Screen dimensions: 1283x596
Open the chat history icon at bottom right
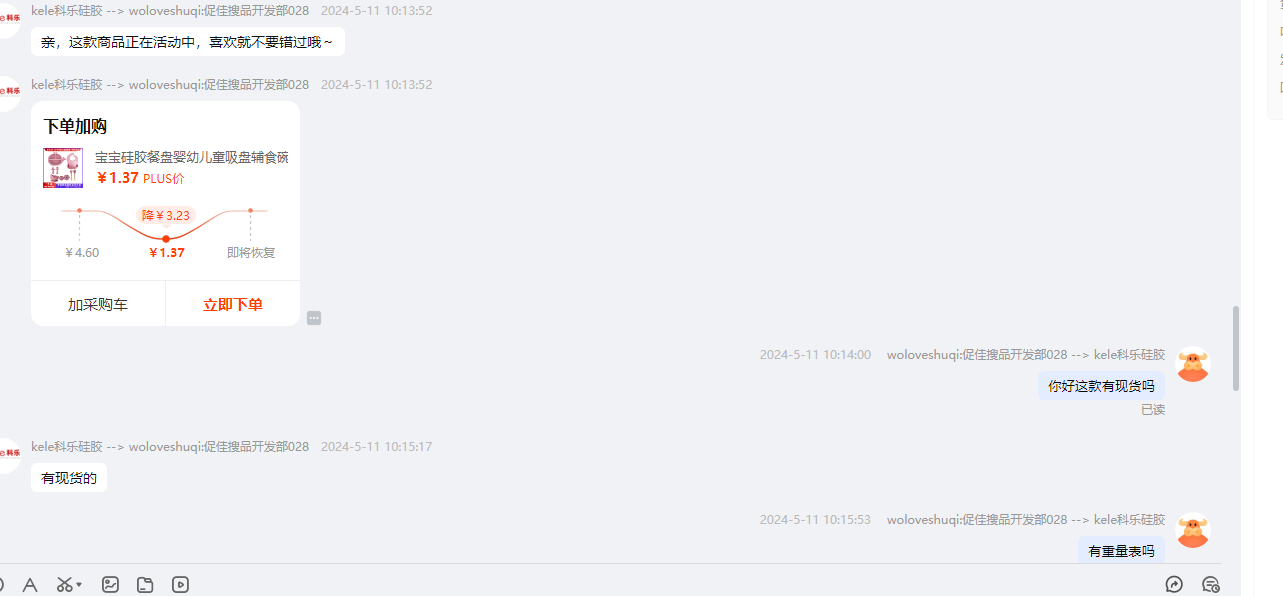point(1211,585)
